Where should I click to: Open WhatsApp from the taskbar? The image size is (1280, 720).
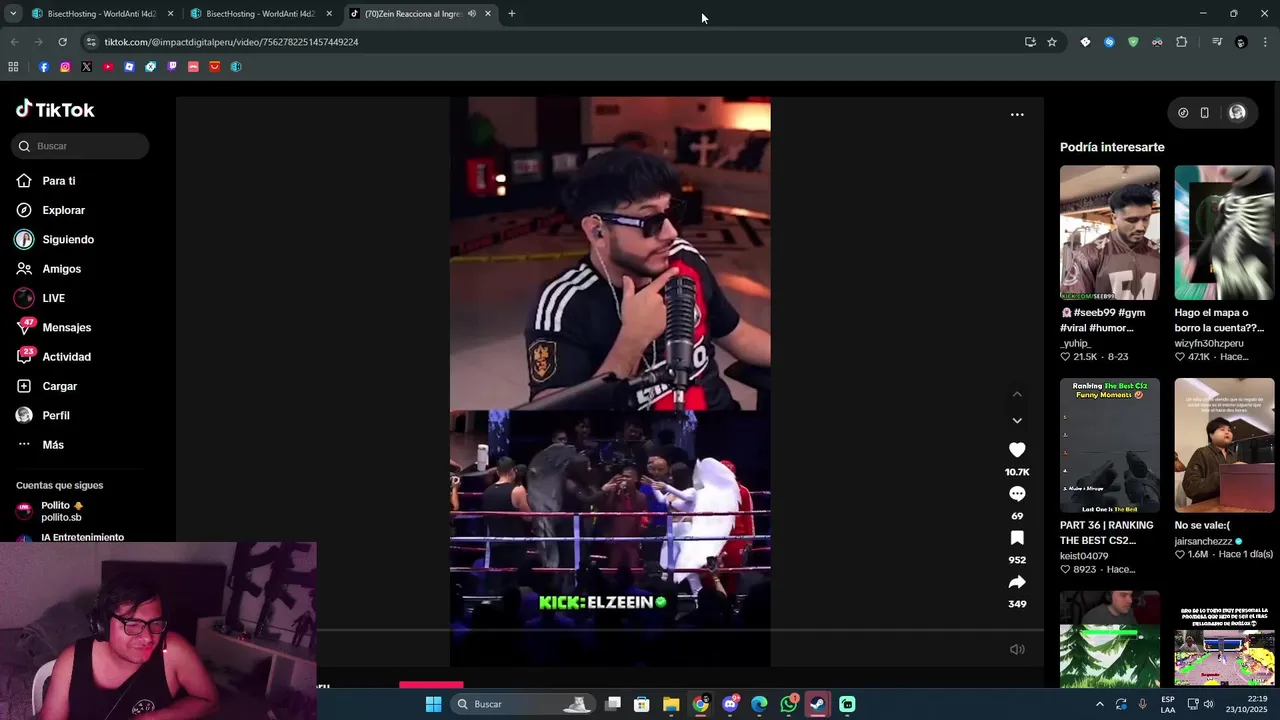789,704
